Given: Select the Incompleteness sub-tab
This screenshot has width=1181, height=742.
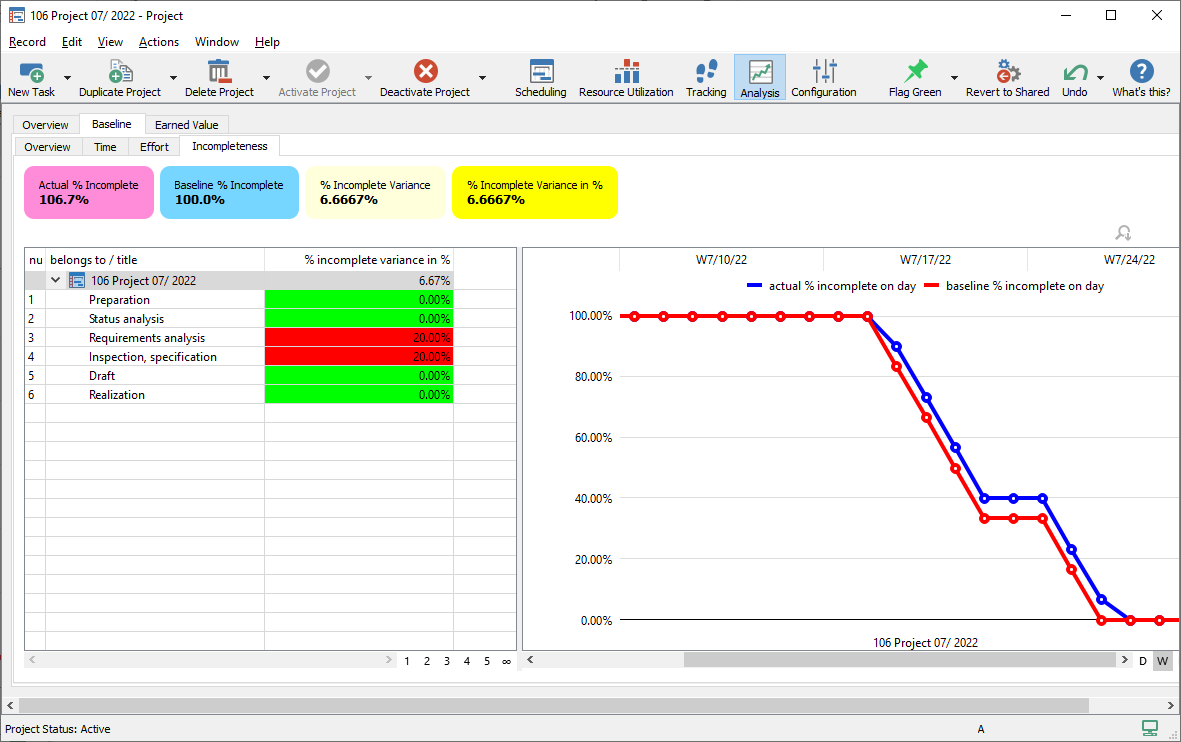Looking at the screenshot, I should point(230,146).
